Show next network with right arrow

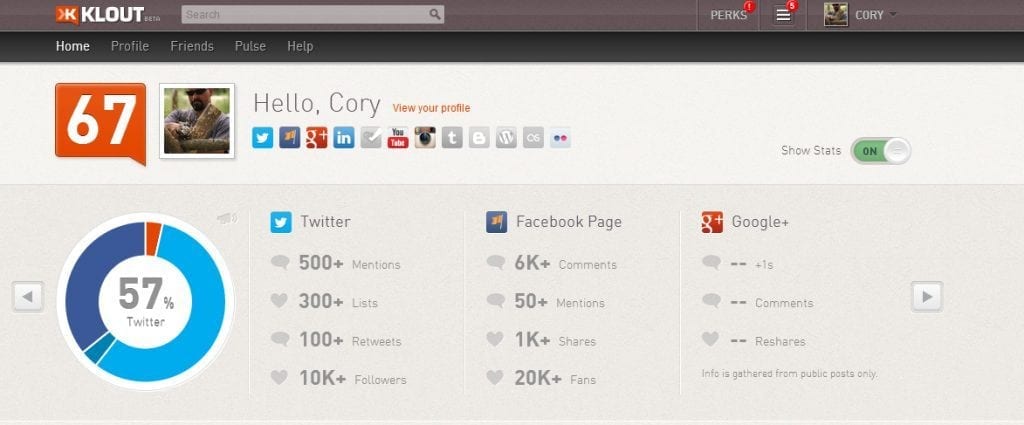pyautogui.click(x=927, y=296)
